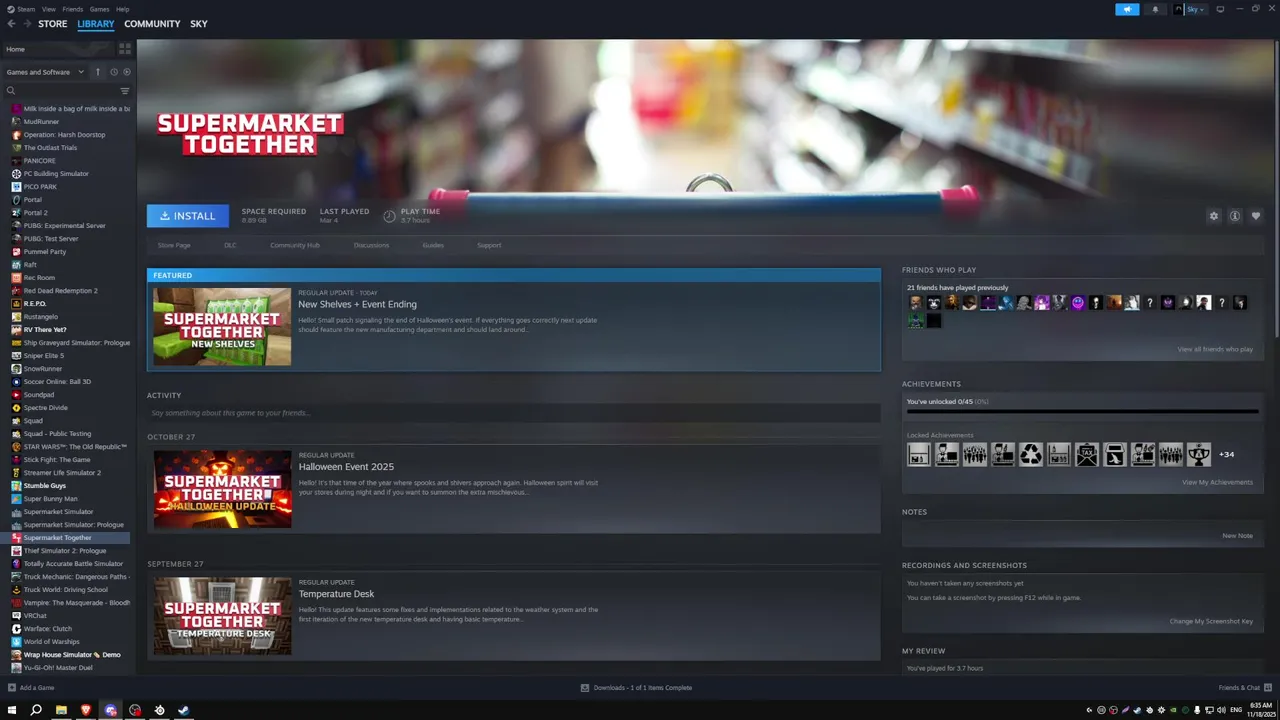Open the Friends menu

click(73, 9)
